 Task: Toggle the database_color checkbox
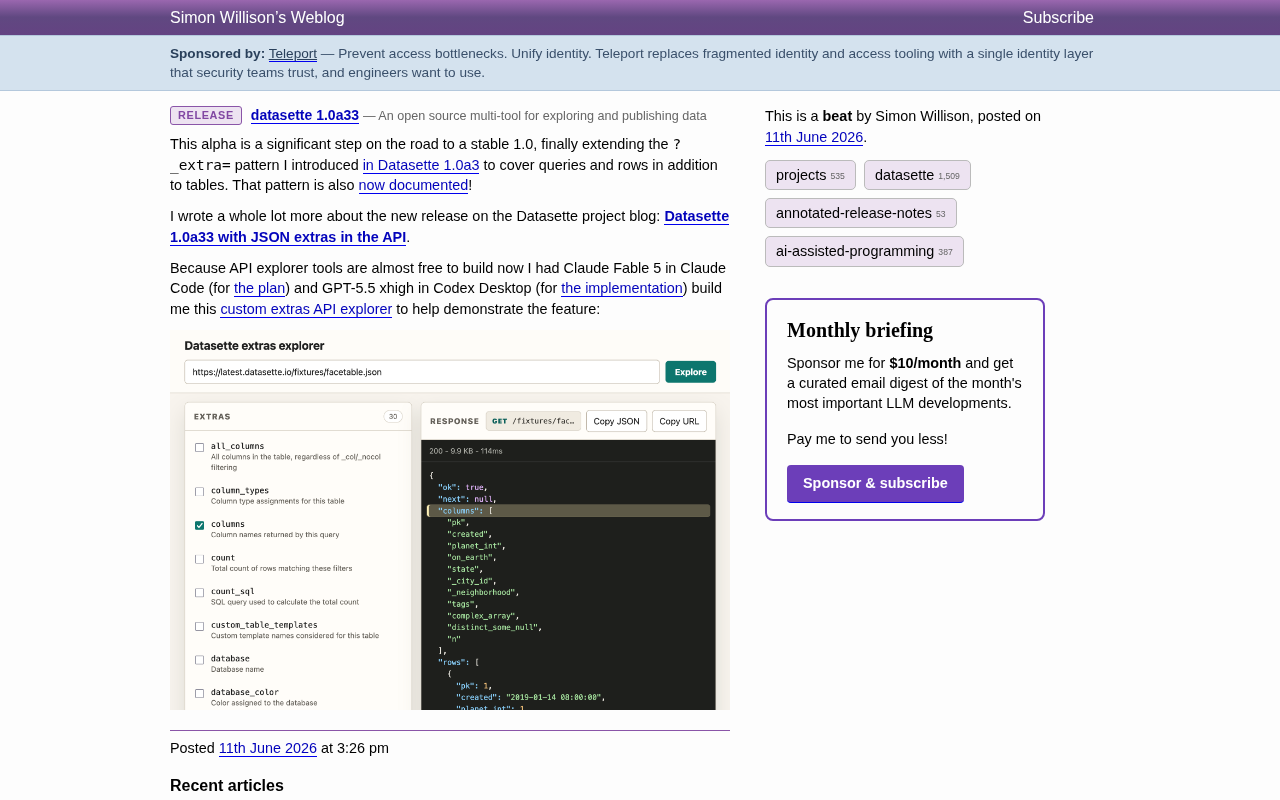199,693
